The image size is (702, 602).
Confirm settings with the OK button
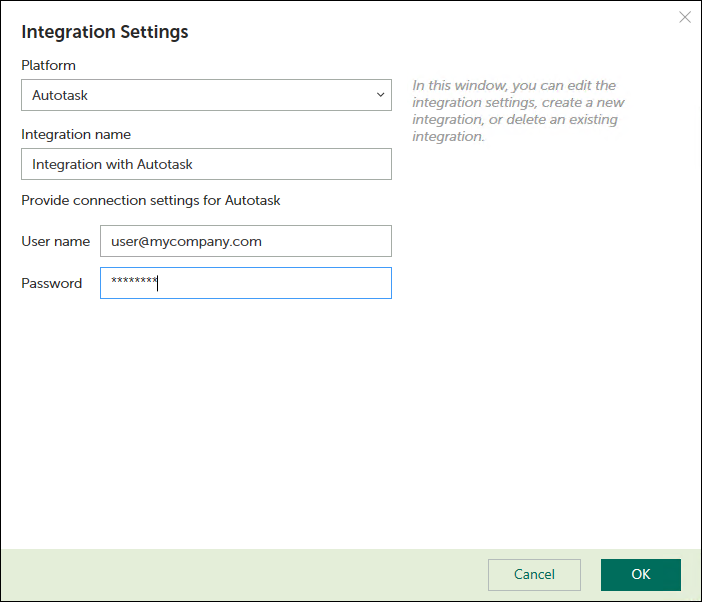click(x=640, y=574)
